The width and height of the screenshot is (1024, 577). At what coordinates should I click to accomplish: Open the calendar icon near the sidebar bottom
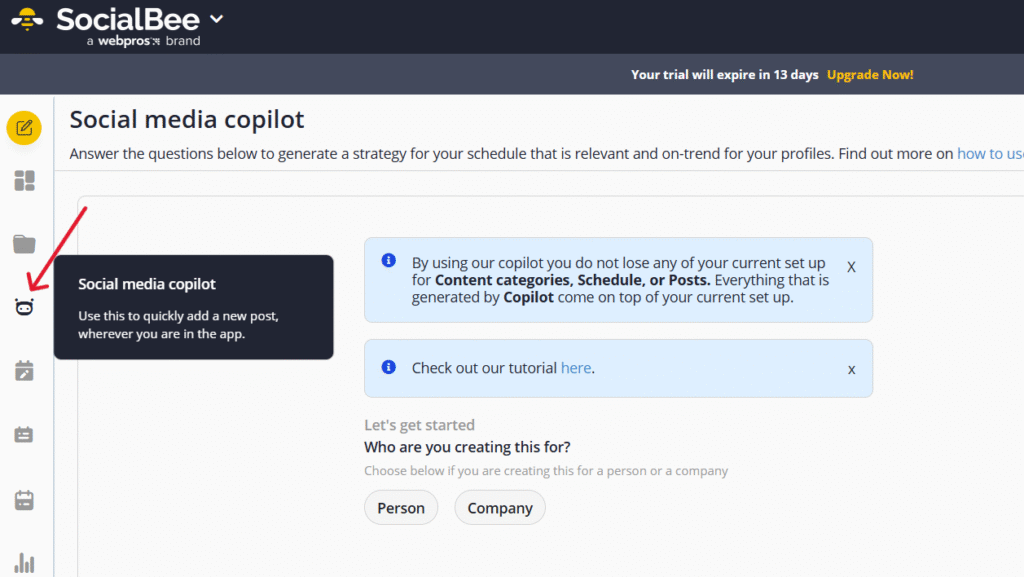pyautogui.click(x=24, y=499)
